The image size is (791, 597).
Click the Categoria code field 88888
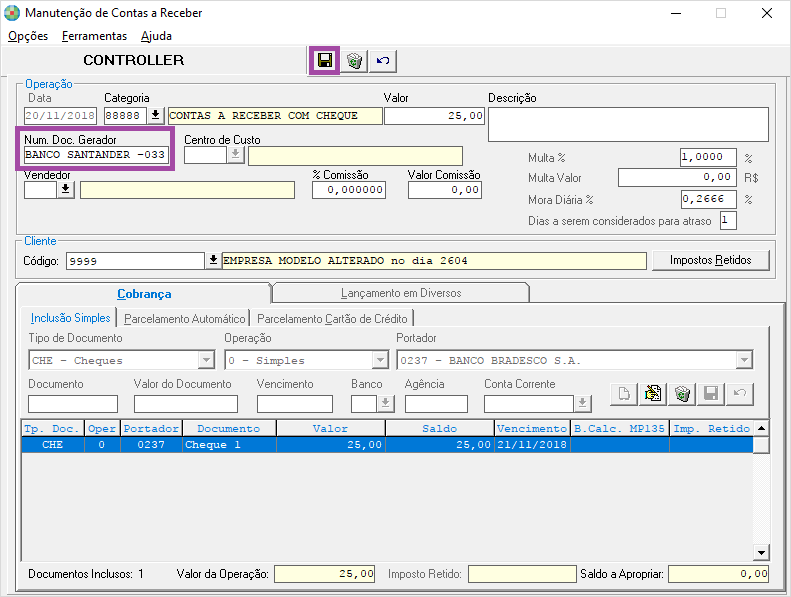tap(126, 116)
